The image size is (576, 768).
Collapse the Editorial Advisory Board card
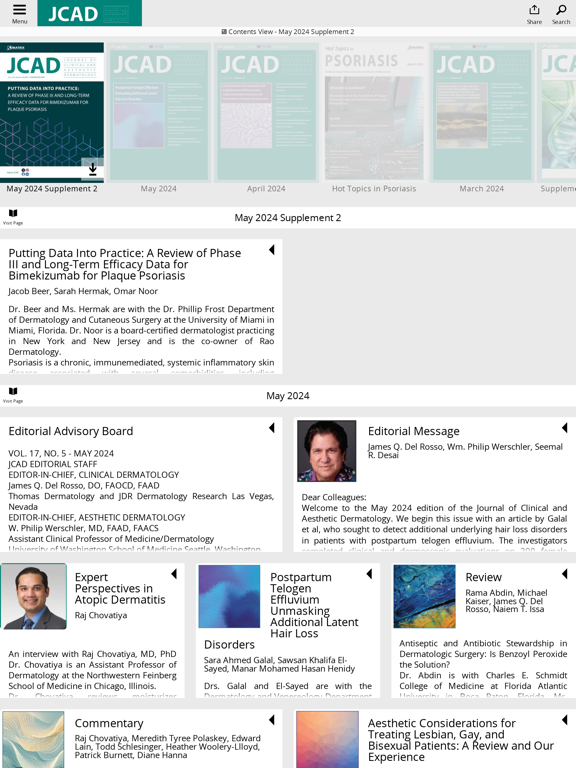click(271, 428)
